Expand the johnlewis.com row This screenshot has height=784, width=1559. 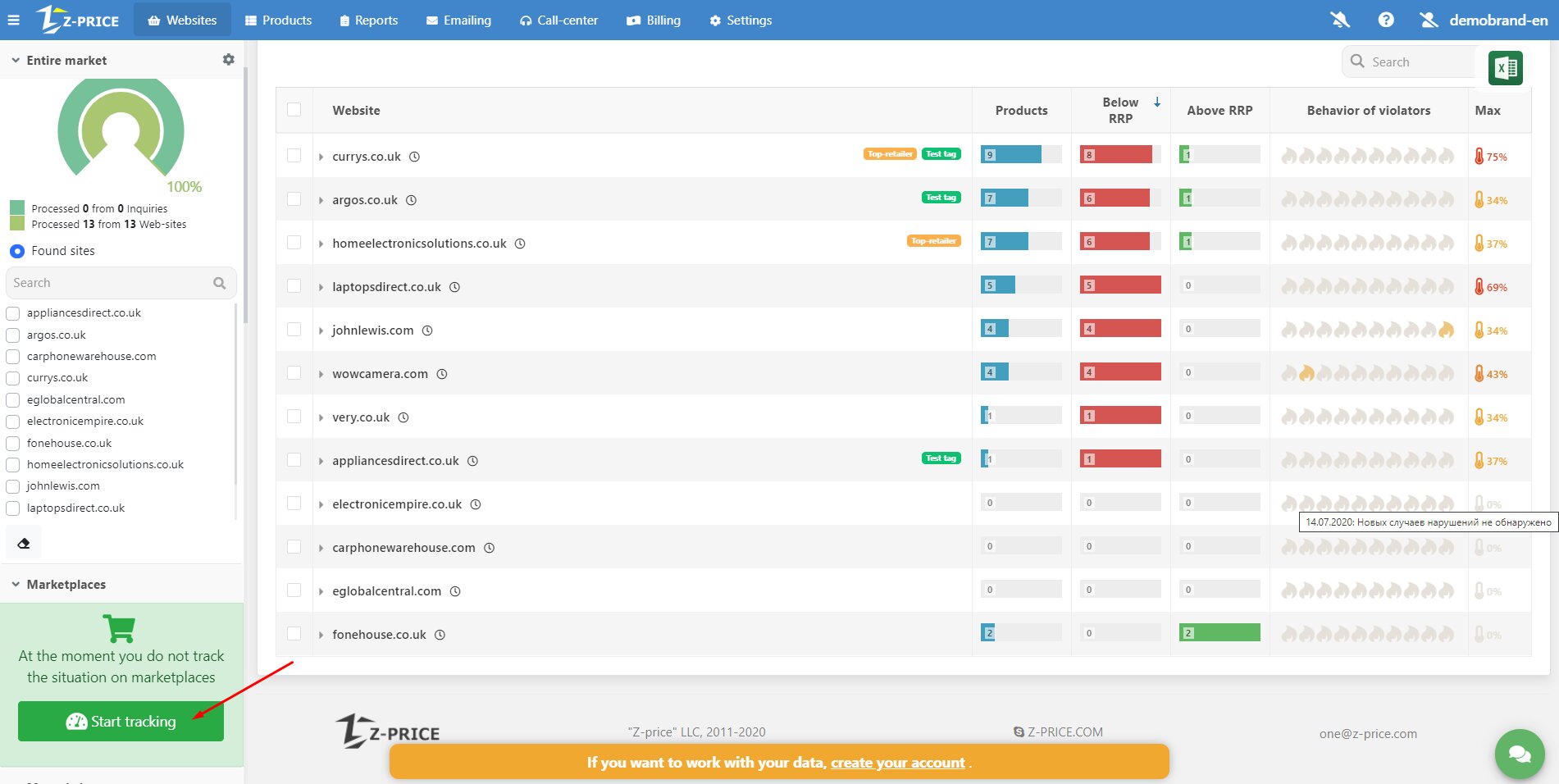321,330
